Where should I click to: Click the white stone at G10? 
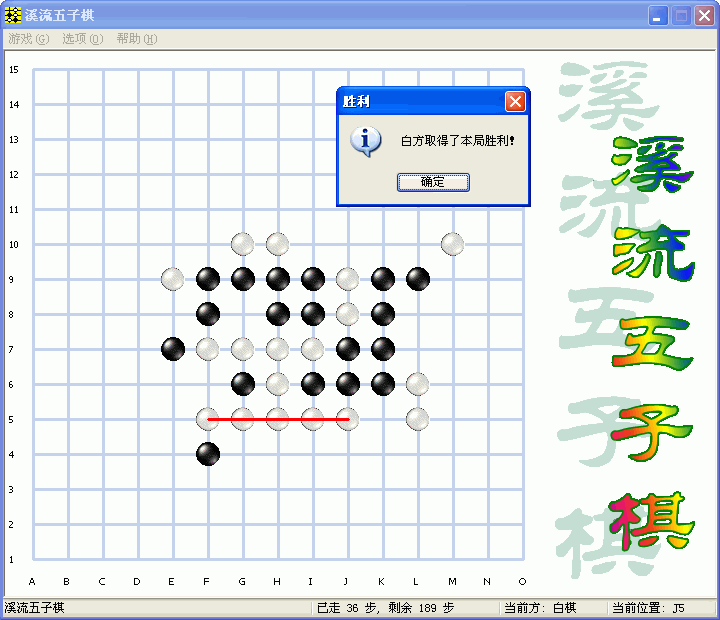pos(242,243)
